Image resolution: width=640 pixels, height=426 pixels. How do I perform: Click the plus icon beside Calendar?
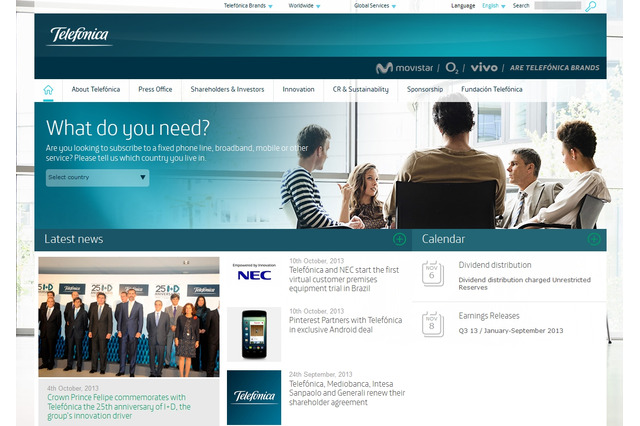[593, 239]
